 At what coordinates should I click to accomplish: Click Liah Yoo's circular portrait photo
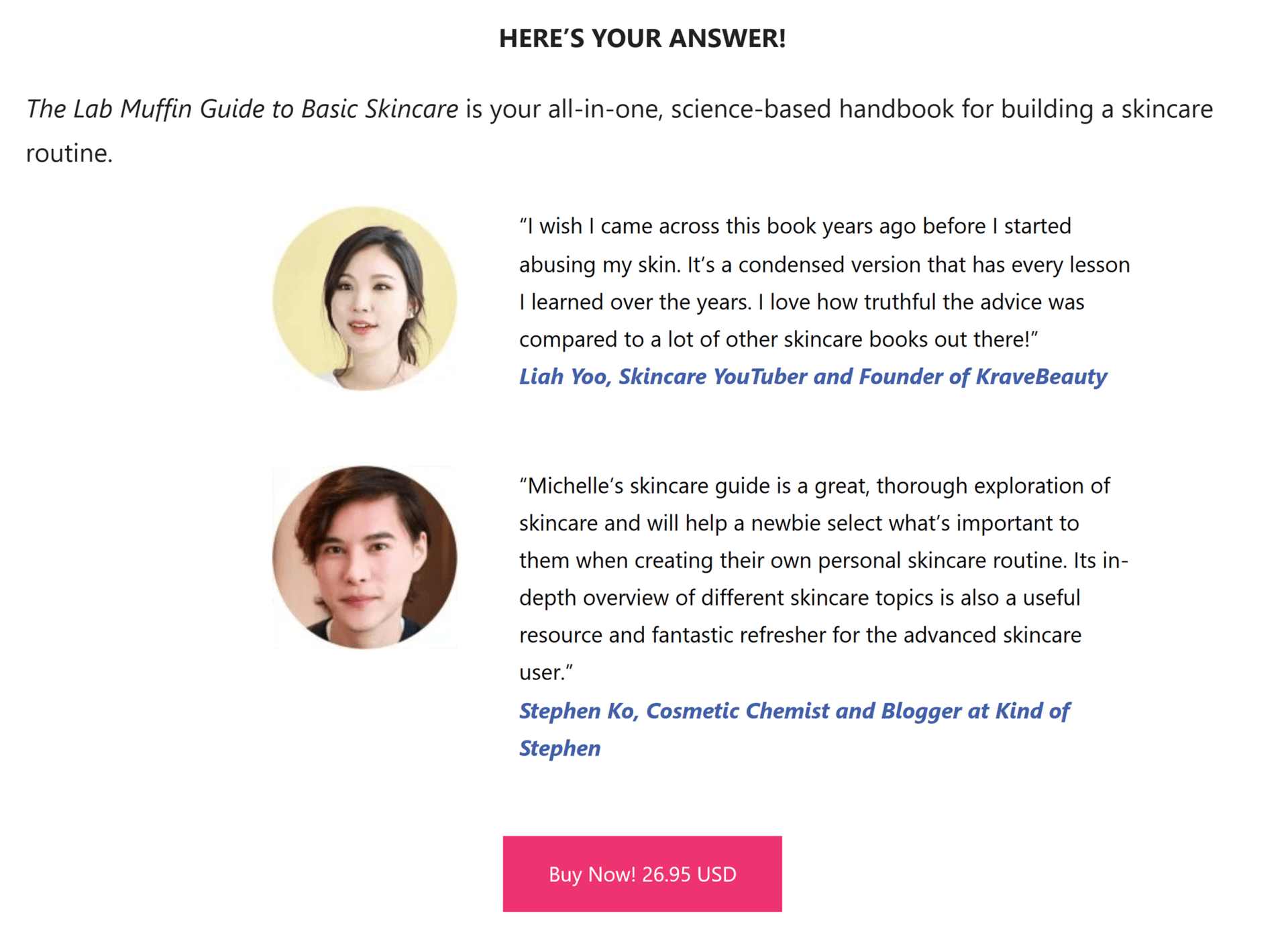pos(364,298)
